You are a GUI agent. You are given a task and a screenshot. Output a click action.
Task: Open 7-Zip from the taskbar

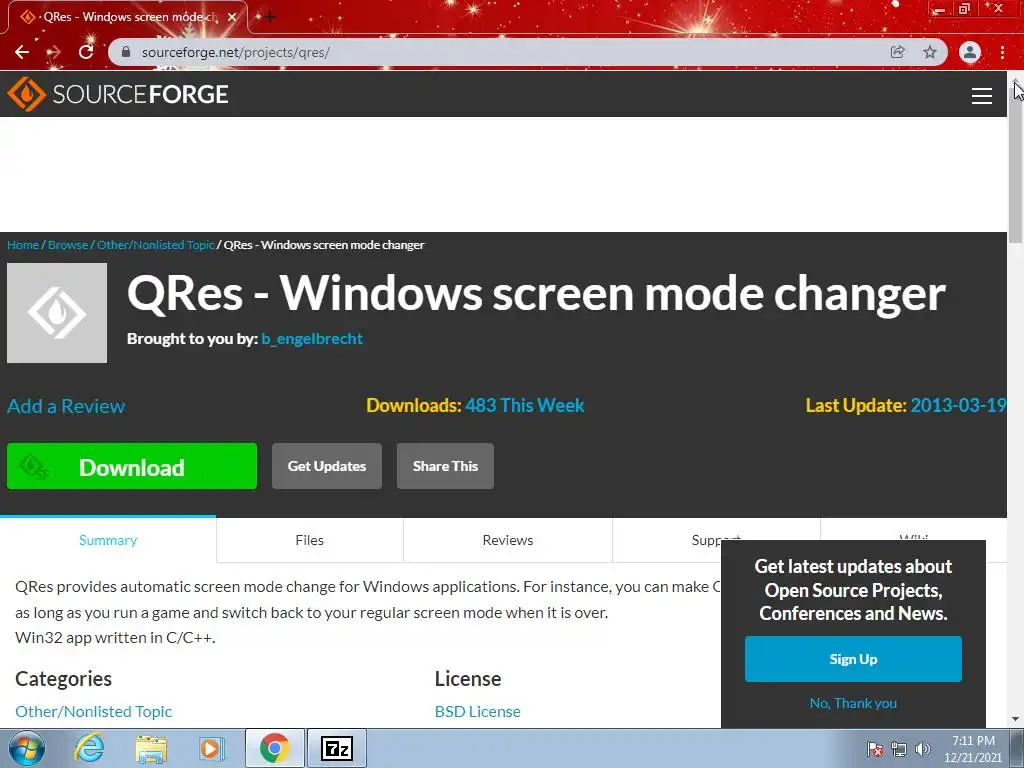(337, 748)
